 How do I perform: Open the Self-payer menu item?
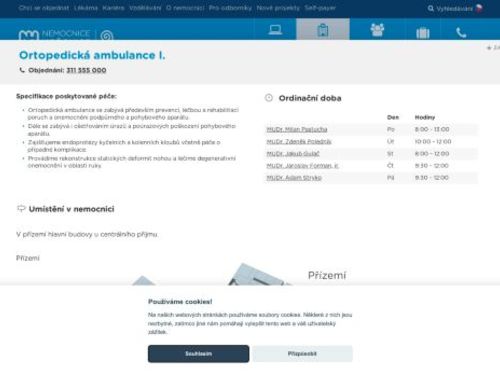point(320,8)
